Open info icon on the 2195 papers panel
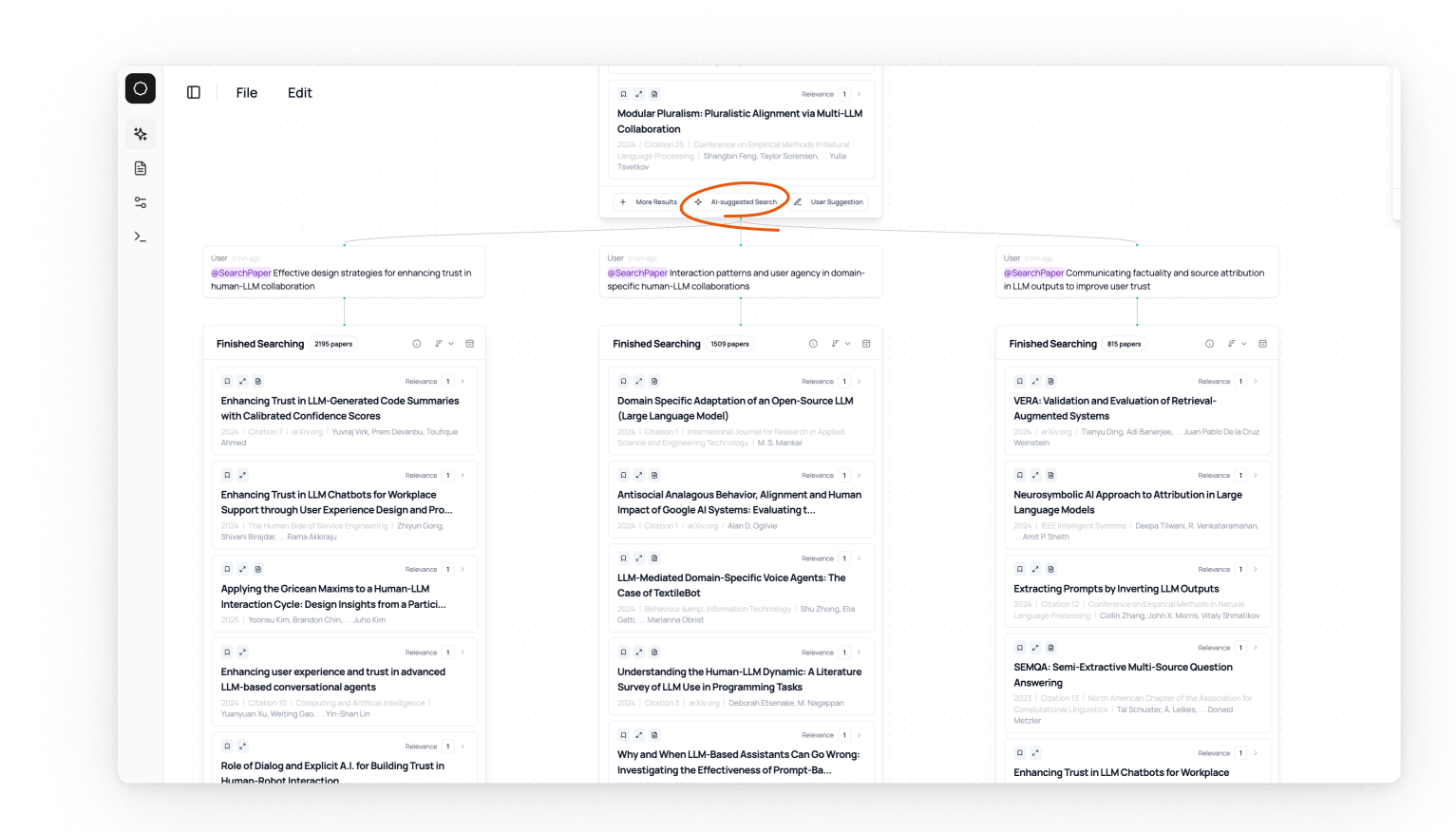 point(416,343)
